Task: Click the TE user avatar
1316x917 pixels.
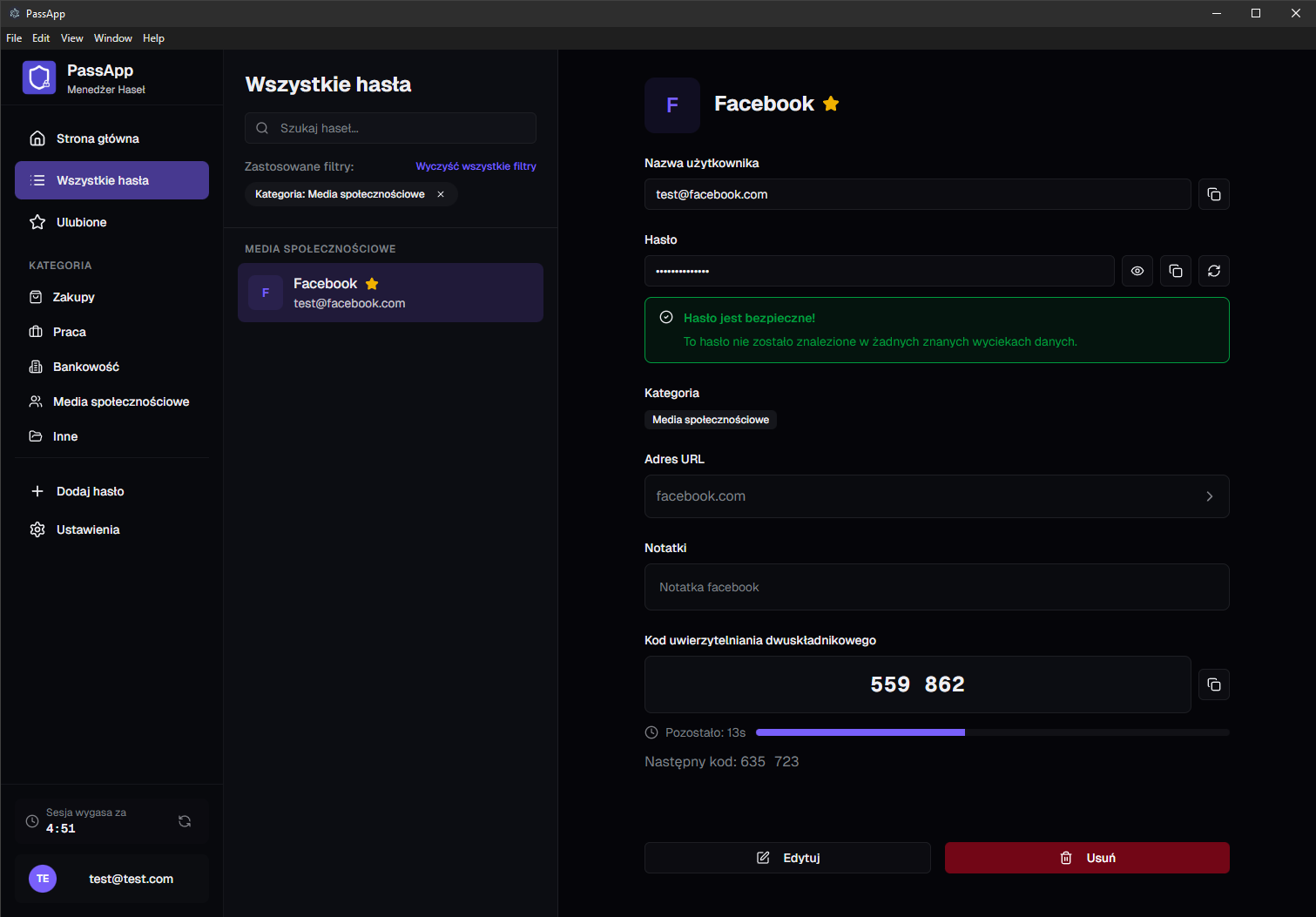Action: click(x=43, y=879)
